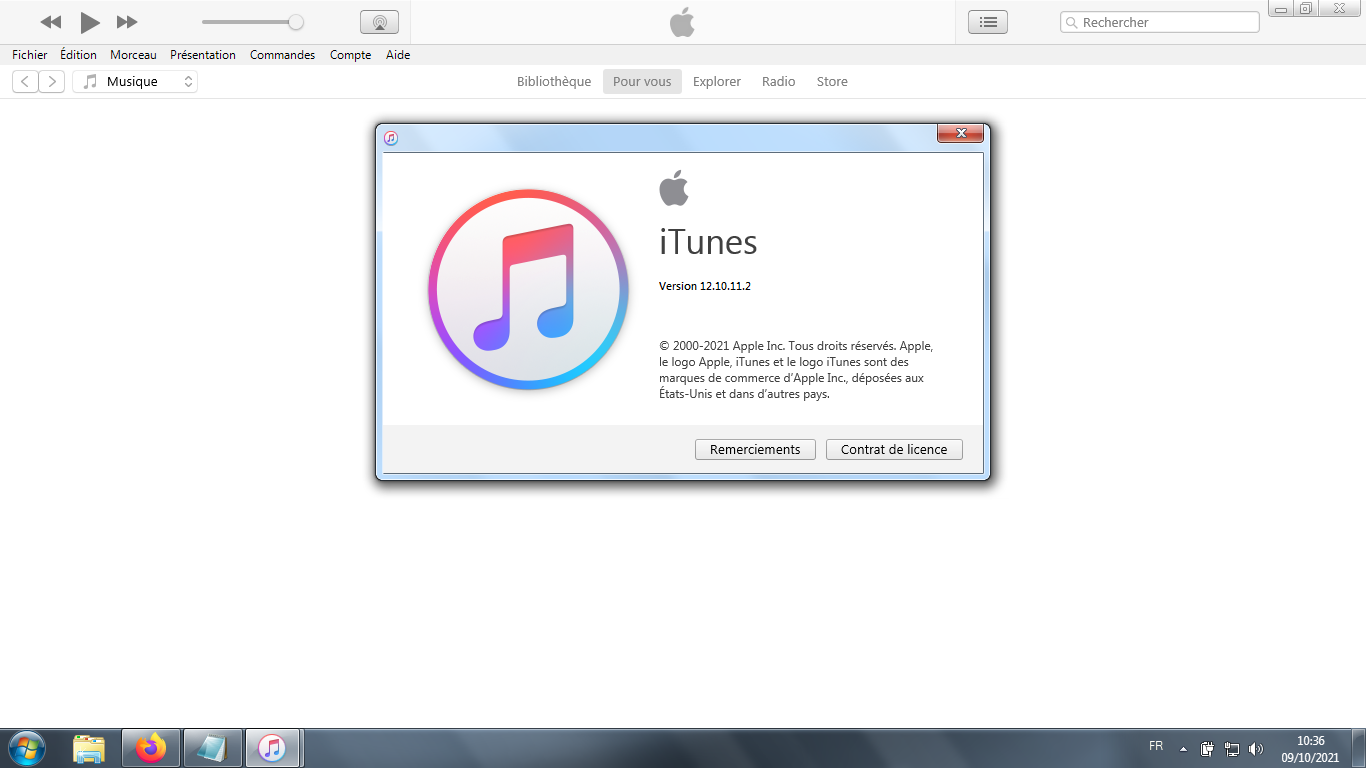
Task: Maximize the iTunes main window
Action: (x=1306, y=9)
